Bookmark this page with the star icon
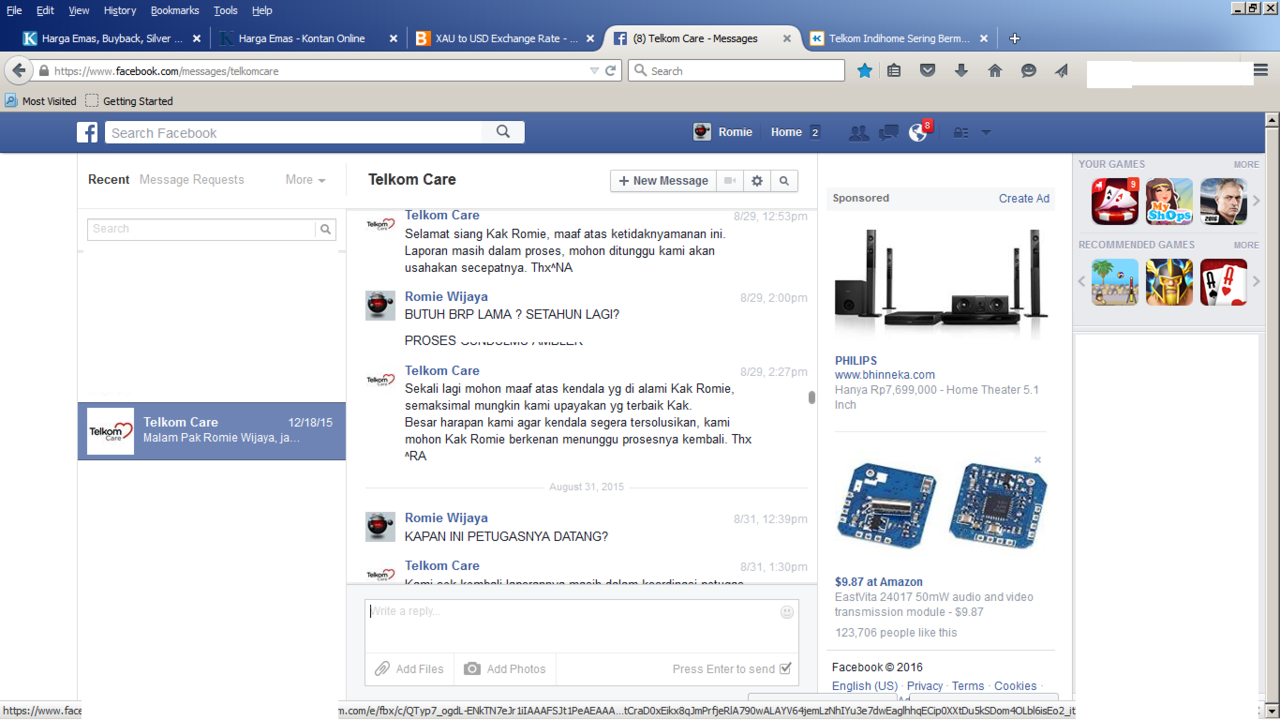The image size is (1280, 720). (865, 71)
